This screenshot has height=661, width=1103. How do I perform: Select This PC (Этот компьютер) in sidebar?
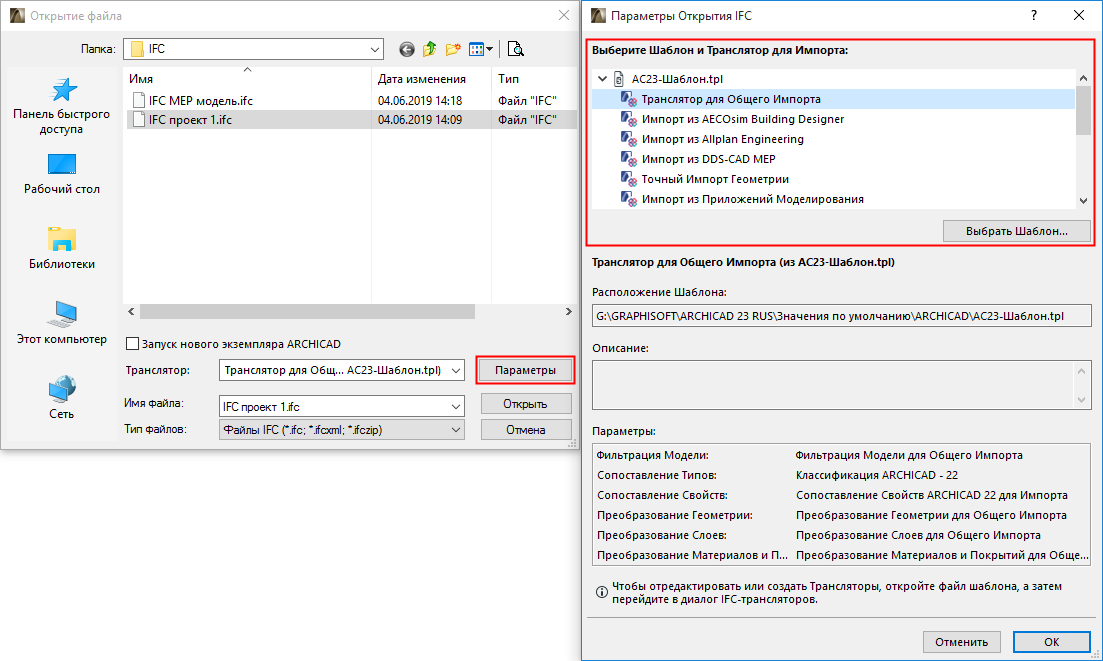click(62, 323)
